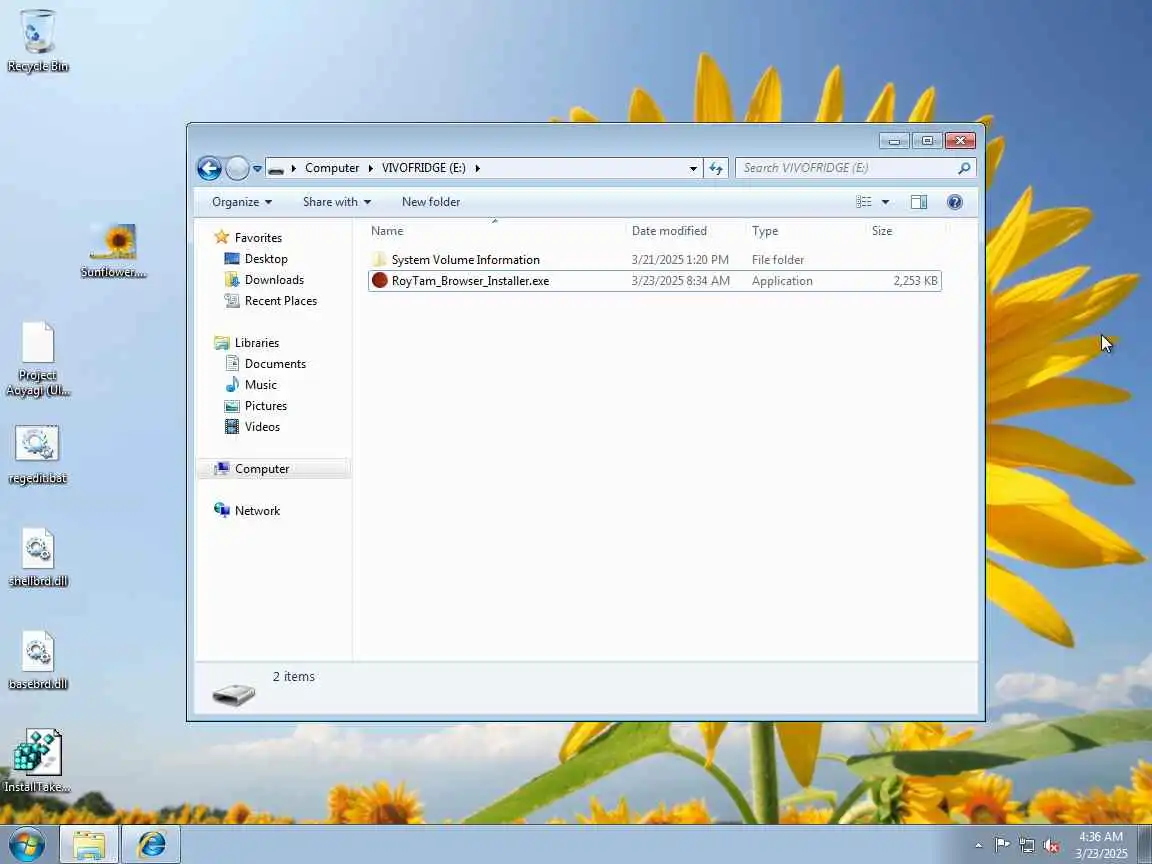The width and height of the screenshot is (1152, 864).
Task: Maximize the Explorer window
Action: pyautogui.click(x=927, y=140)
